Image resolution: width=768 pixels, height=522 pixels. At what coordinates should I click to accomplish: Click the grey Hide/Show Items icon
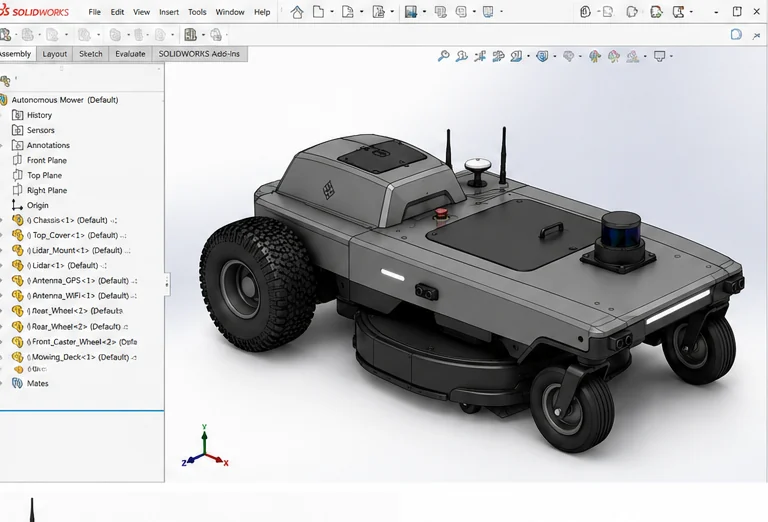click(x=568, y=56)
